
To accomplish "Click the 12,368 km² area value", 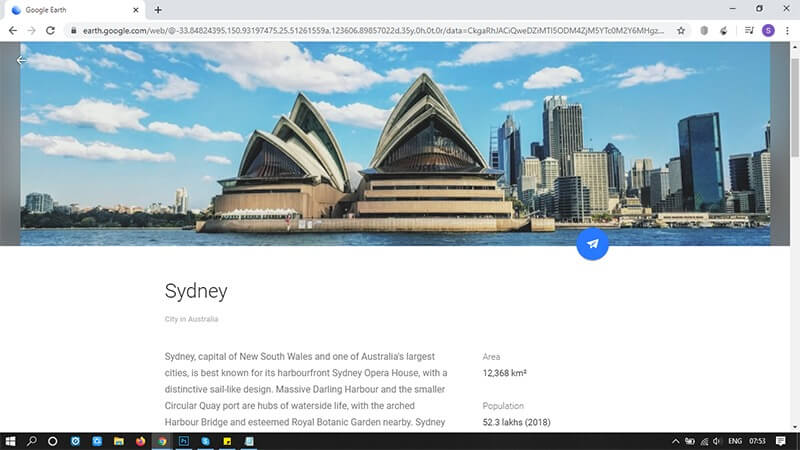I will [x=505, y=373].
